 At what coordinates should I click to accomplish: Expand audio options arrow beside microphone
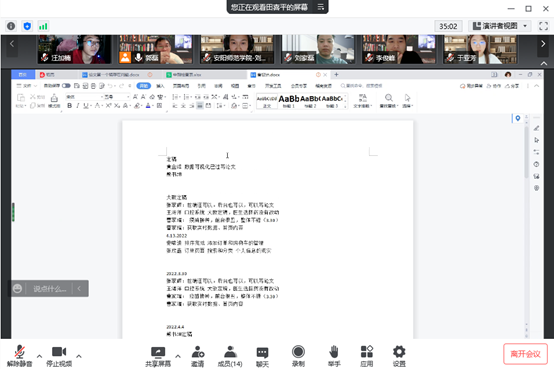(39, 356)
